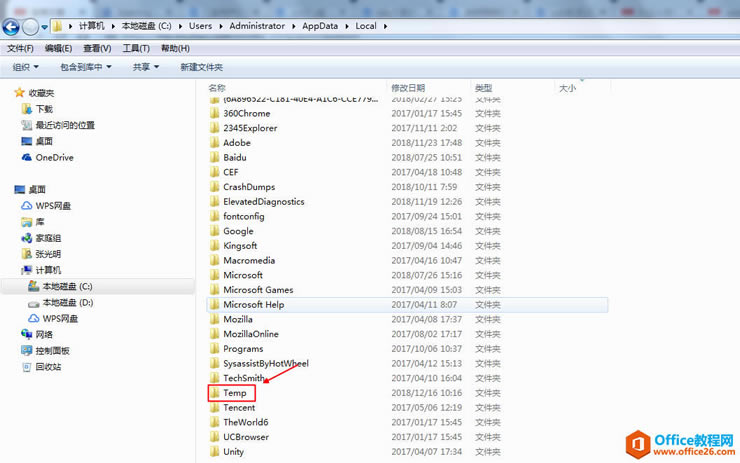The image size is (740, 463).
Task: Open the 编辑(E) menu
Action: point(59,48)
